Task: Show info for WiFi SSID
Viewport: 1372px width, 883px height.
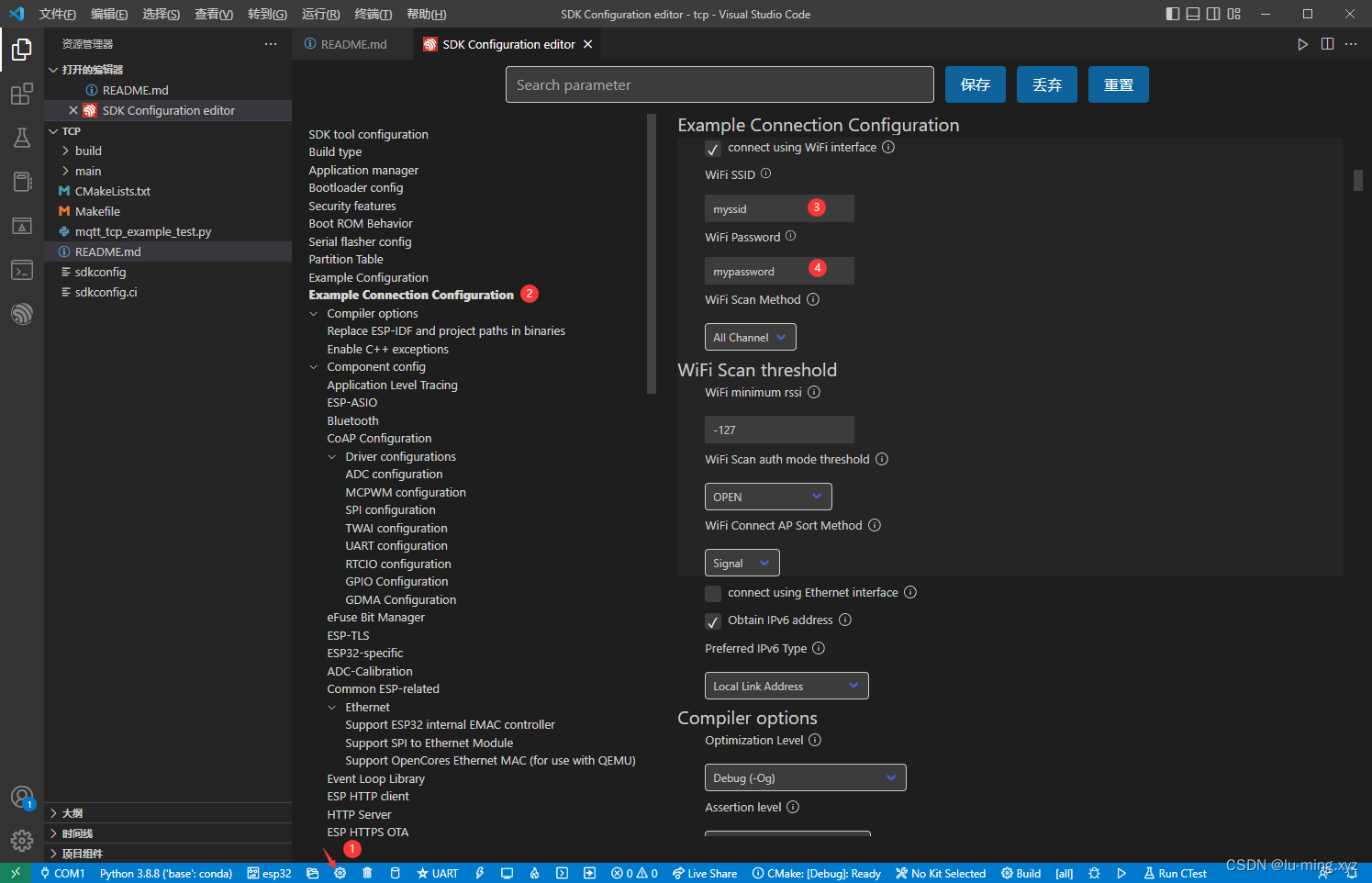Action: tap(765, 173)
